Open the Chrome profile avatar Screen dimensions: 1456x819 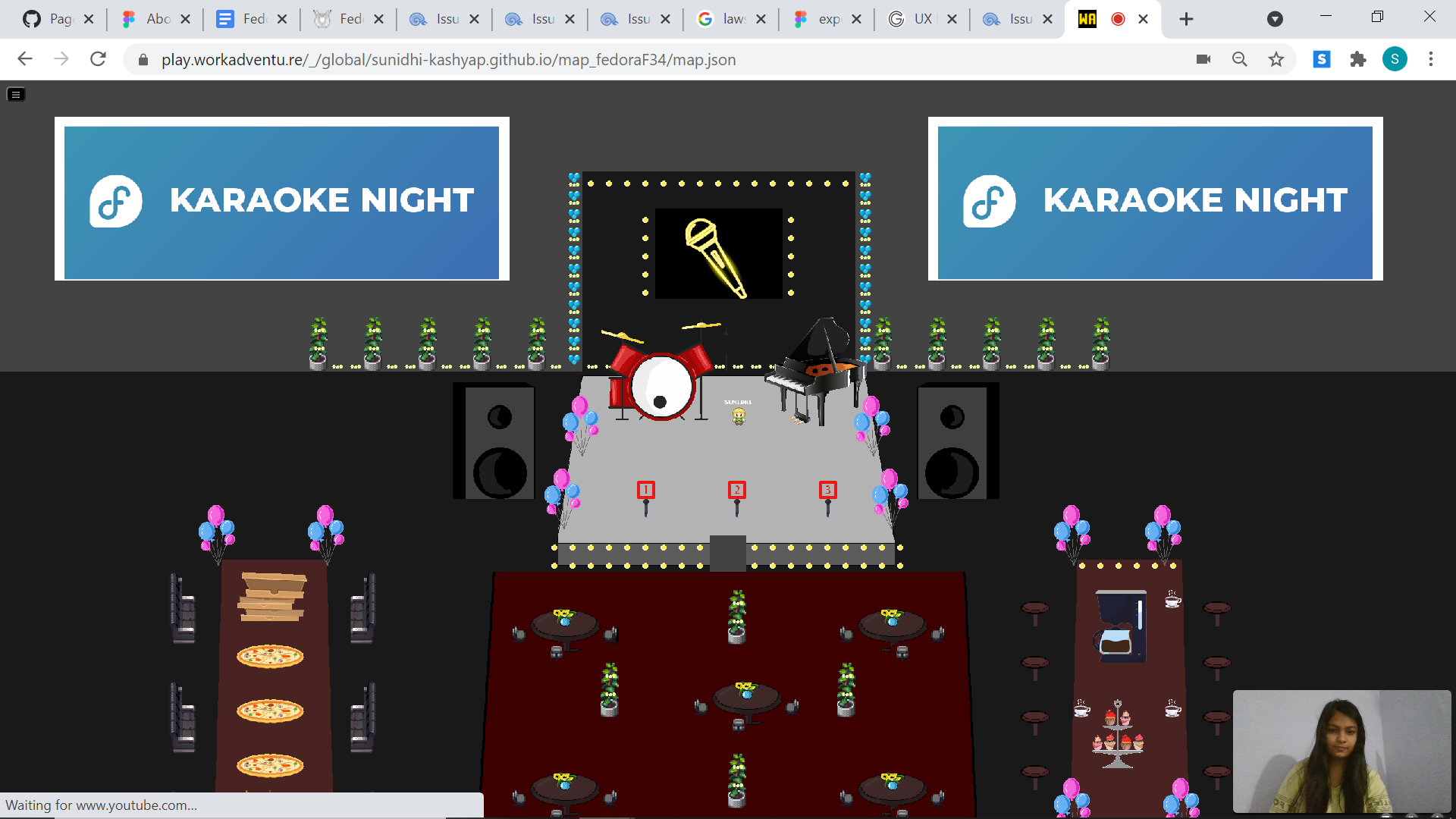tap(1395, 59)
